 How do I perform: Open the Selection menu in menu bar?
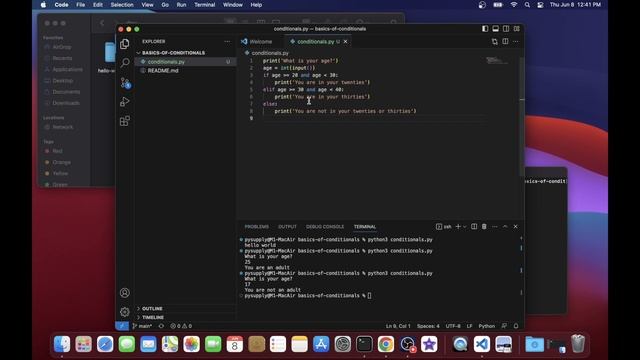tap(122, 5)
